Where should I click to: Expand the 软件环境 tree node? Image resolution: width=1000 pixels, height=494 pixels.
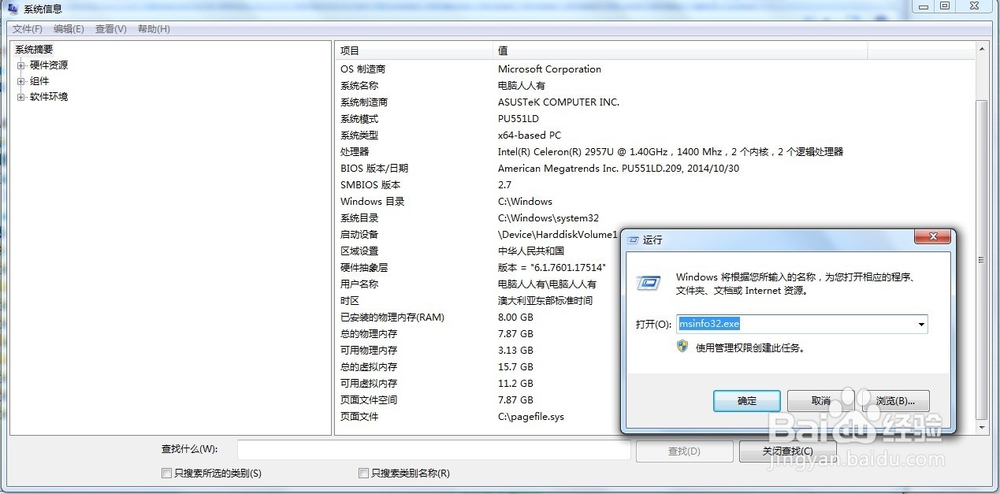[x=21, y=97]
